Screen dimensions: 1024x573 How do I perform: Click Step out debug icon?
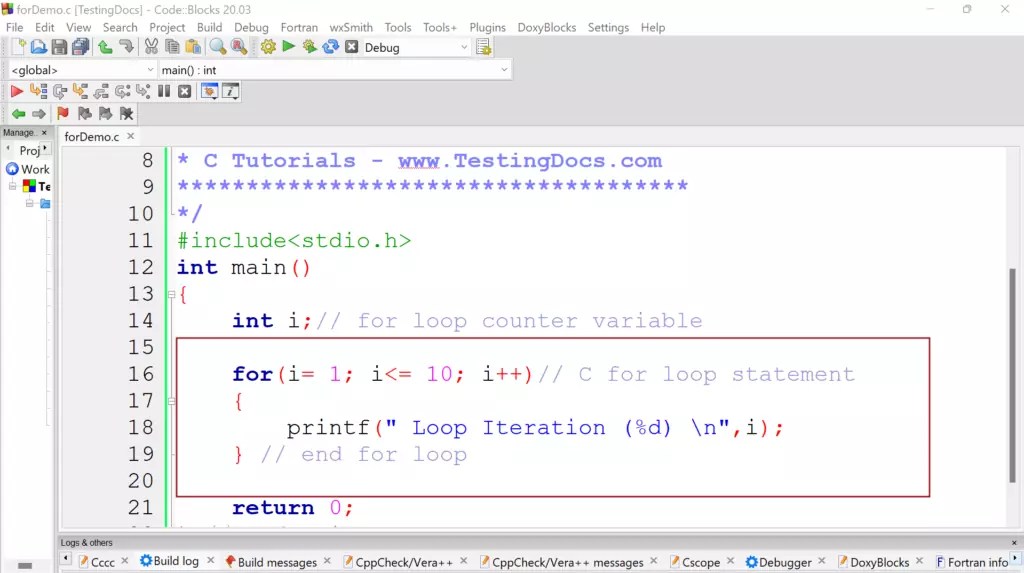coord(101,91)
